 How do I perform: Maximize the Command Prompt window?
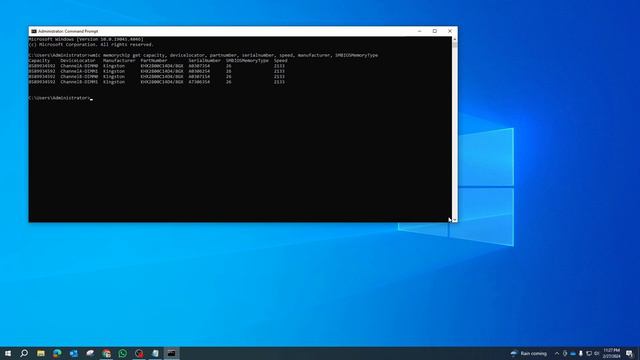pos(435,31)
